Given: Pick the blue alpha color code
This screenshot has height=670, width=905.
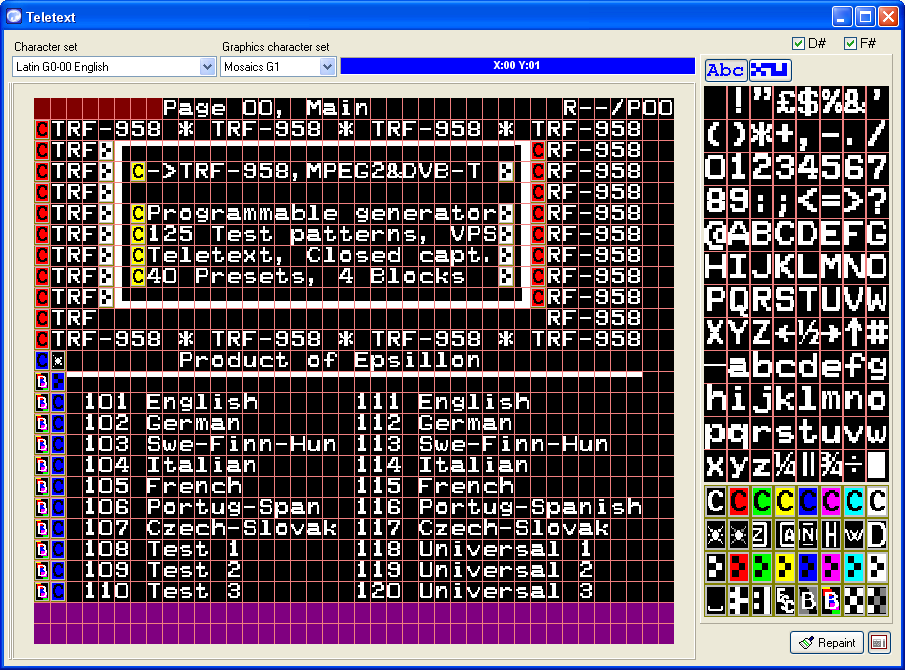Looking at the screenshot, I should pos(808,501).
